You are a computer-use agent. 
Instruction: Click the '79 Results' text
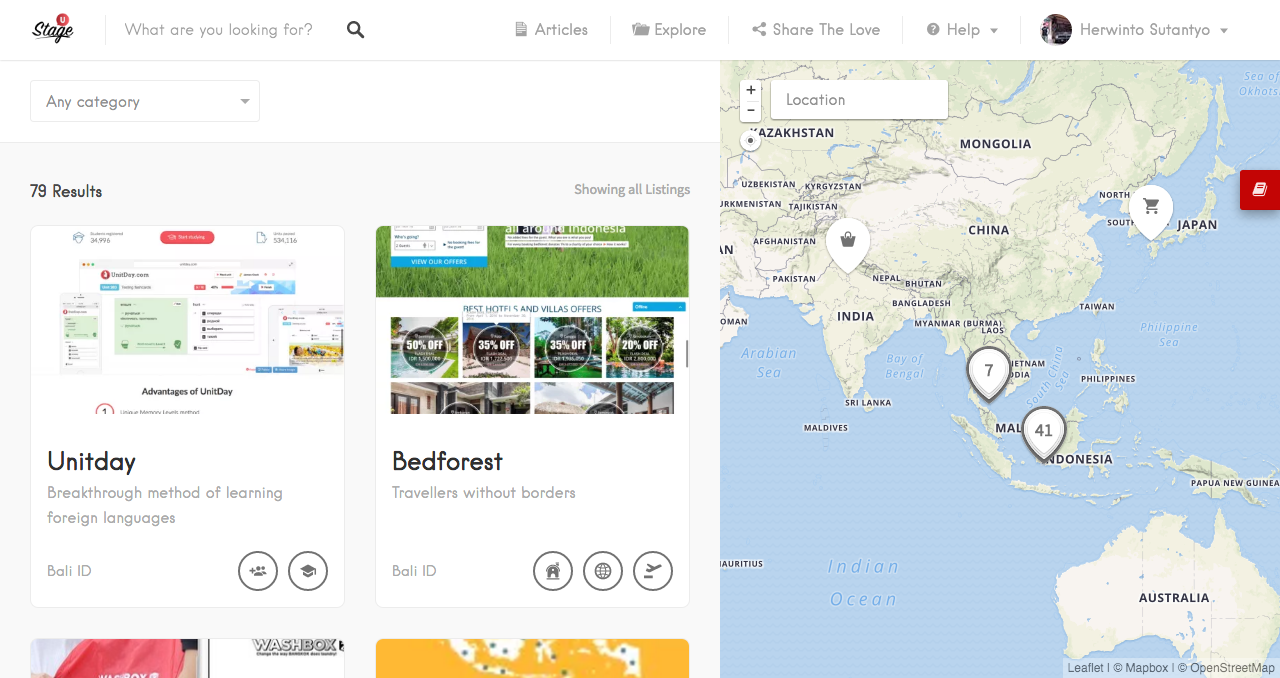pyautogui.click(x=66, y=191)
